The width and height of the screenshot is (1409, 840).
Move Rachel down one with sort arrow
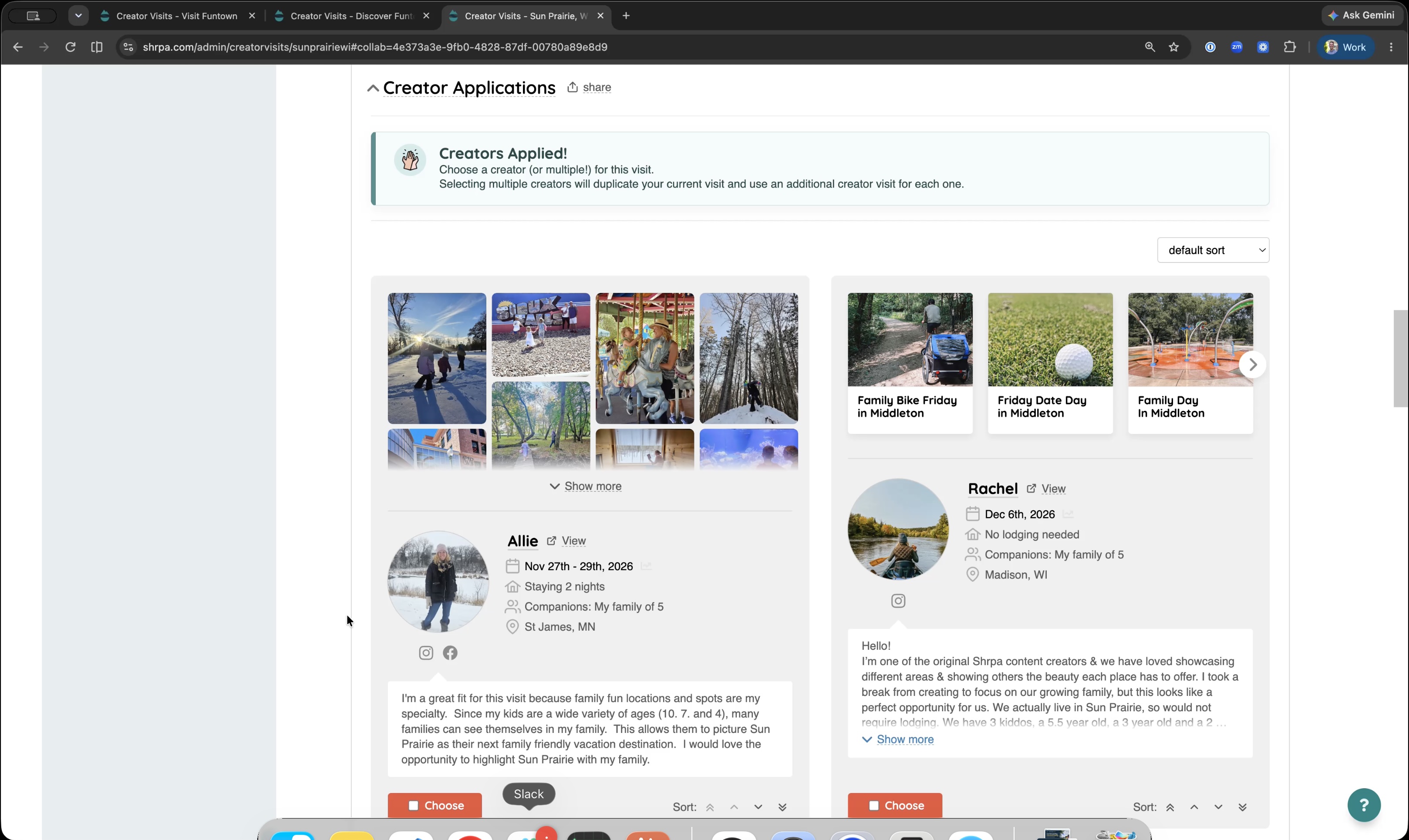pos(1218,807)
